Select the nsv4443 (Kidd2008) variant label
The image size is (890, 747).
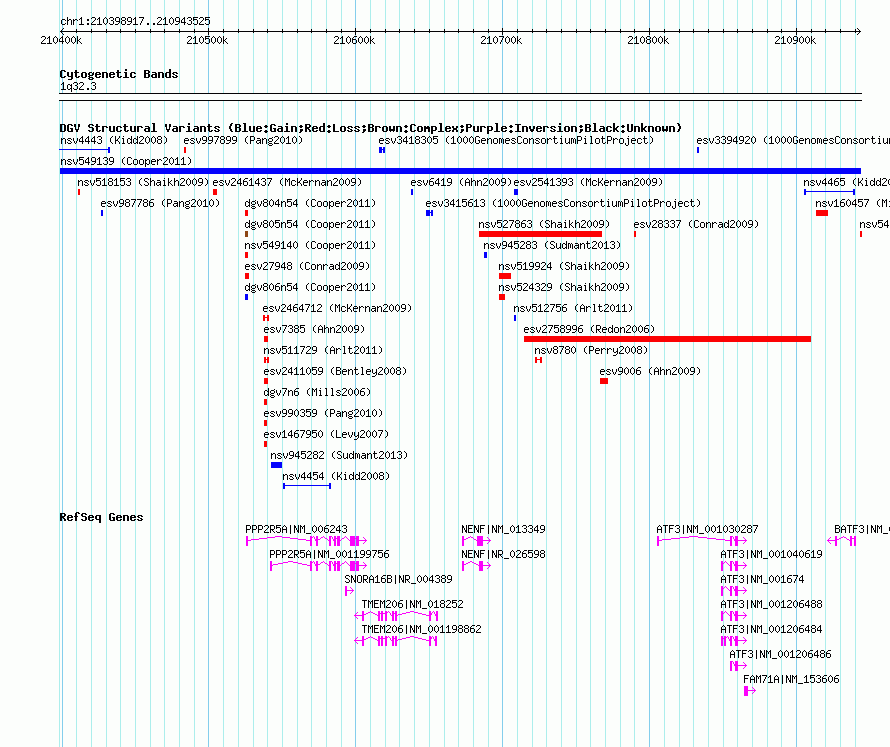pyautogui.click(x=114, y=140)
